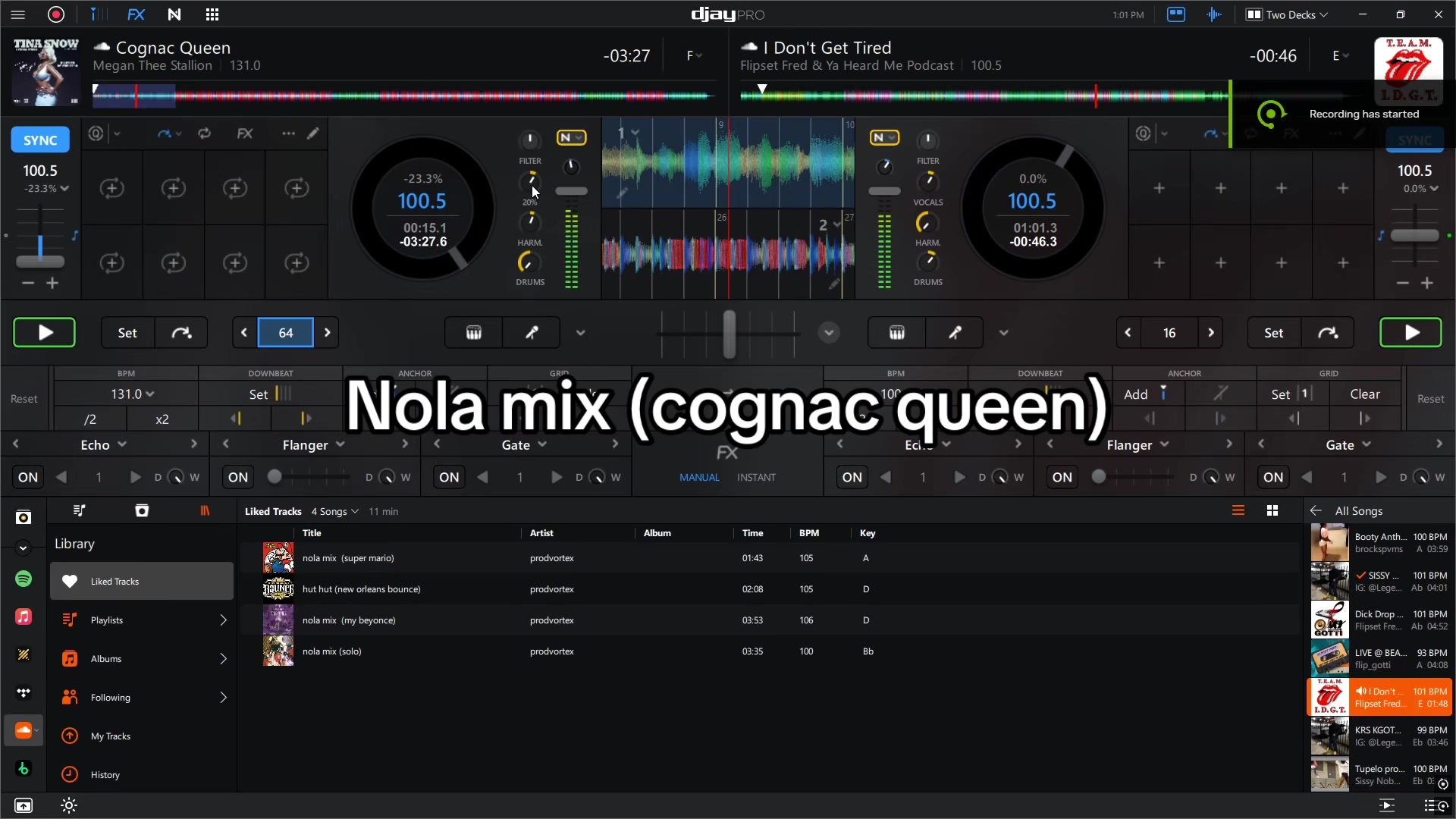
Task: Open Following in library sidebar
Action: (142, 697)
